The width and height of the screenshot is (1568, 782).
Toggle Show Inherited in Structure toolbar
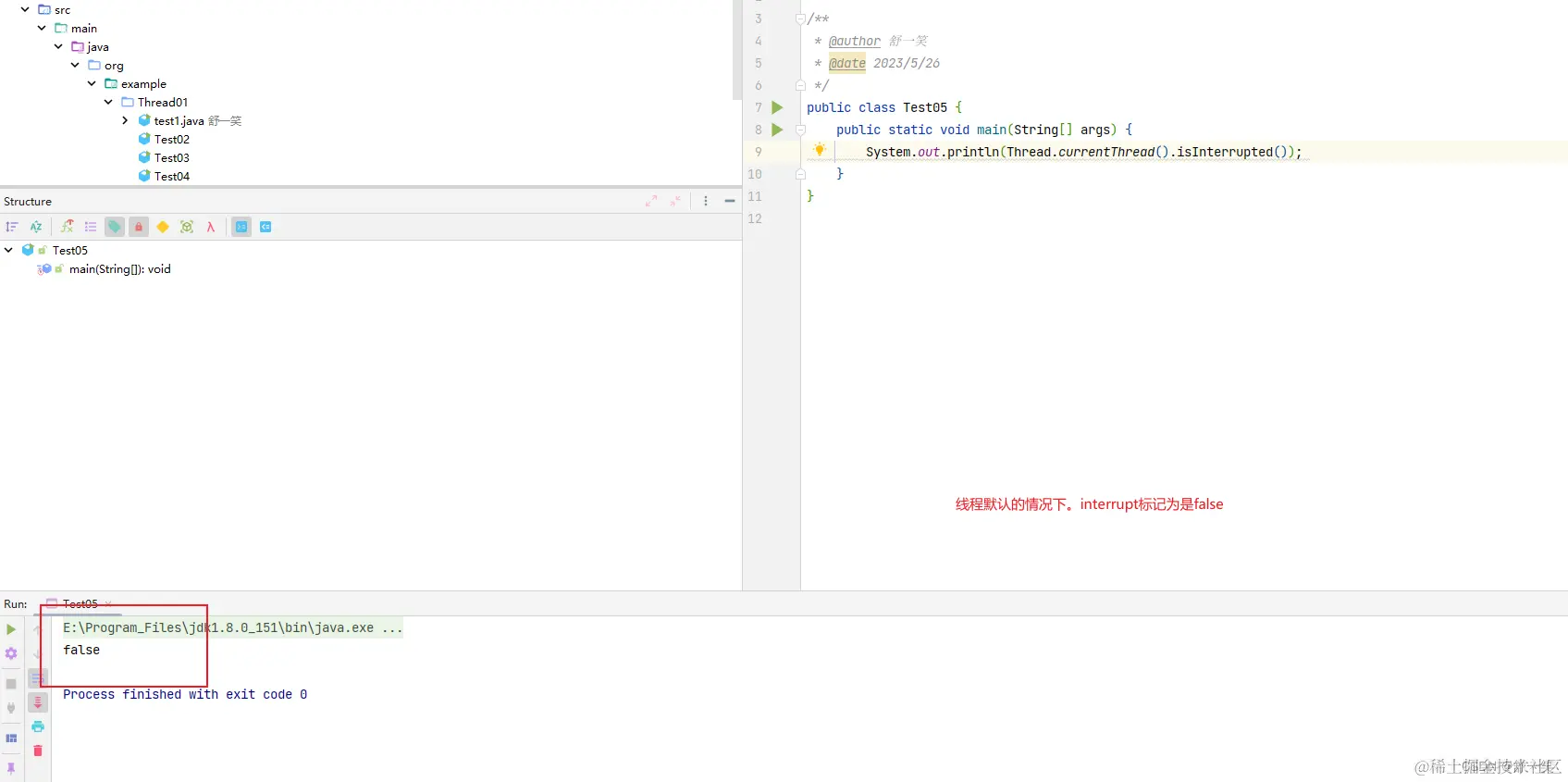tap(67, 227)
